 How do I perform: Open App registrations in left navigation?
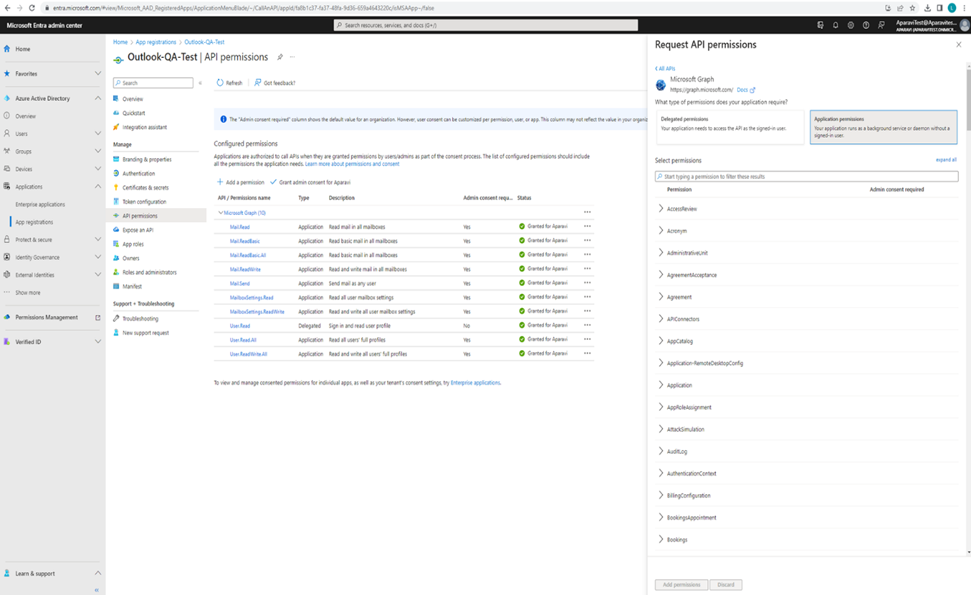point(34,222)
